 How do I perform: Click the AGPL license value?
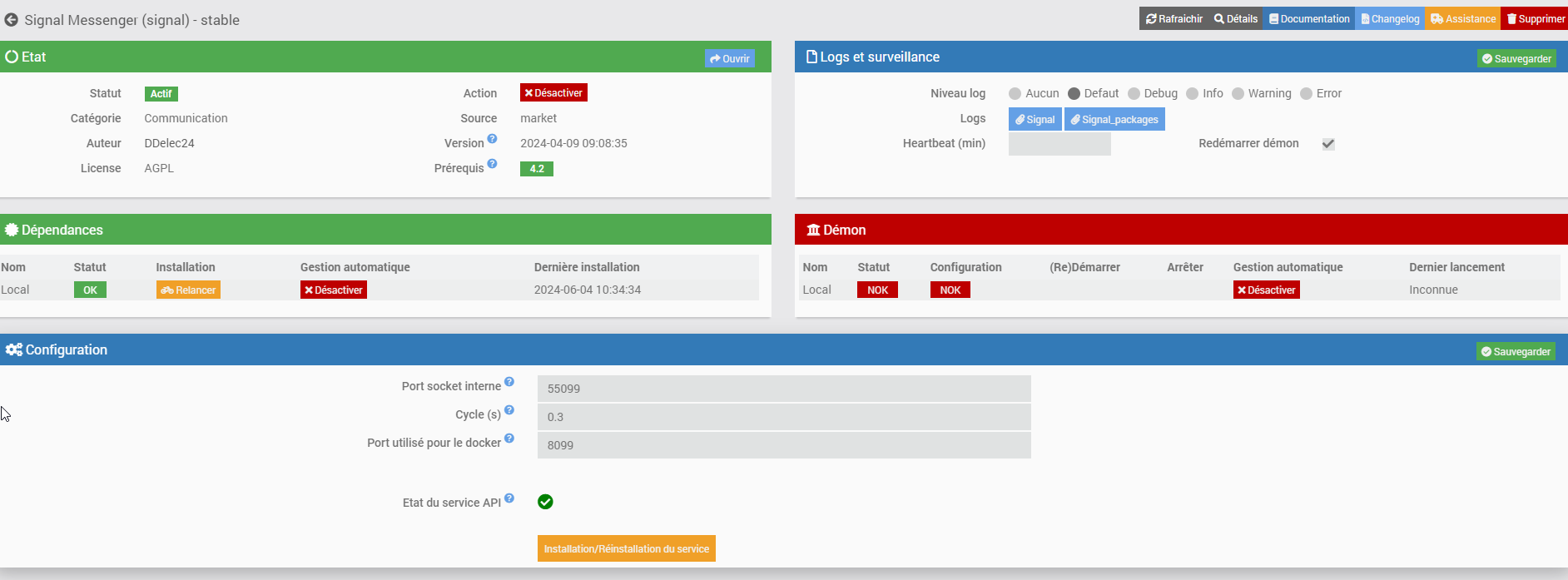(x=159, y=168)
